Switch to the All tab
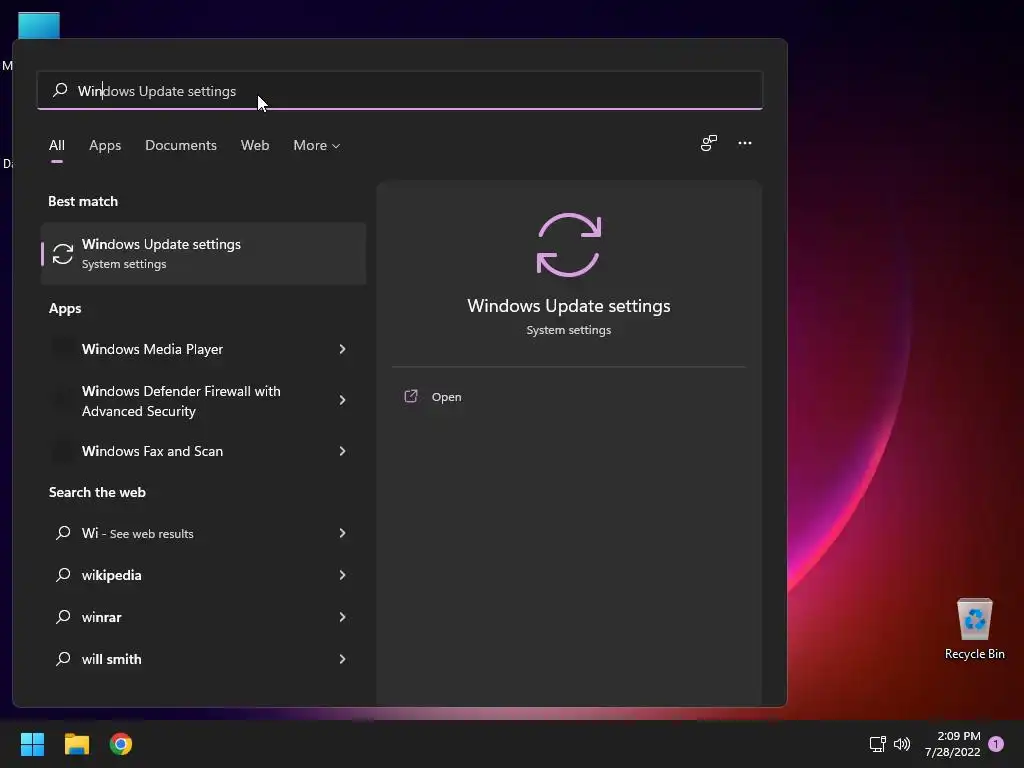This screenshot has width=1024, height=768. (x=57, y=145)
